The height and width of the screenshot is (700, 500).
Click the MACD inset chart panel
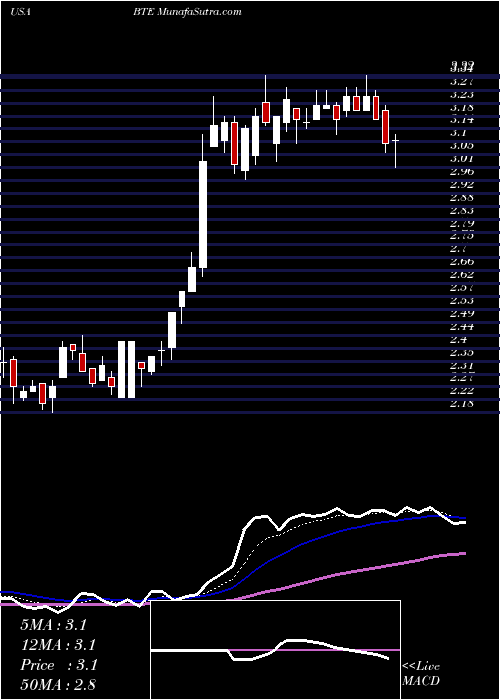click(x=275, y=650)
